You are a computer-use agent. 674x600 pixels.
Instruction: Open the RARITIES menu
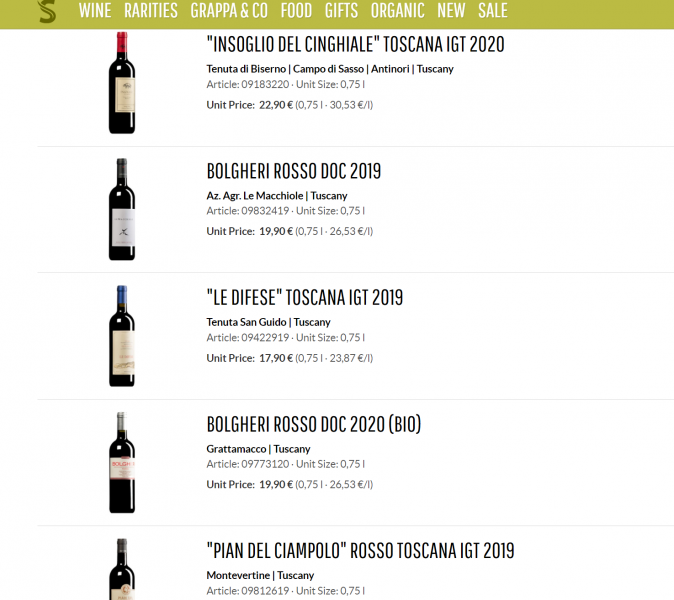(151, 11)
